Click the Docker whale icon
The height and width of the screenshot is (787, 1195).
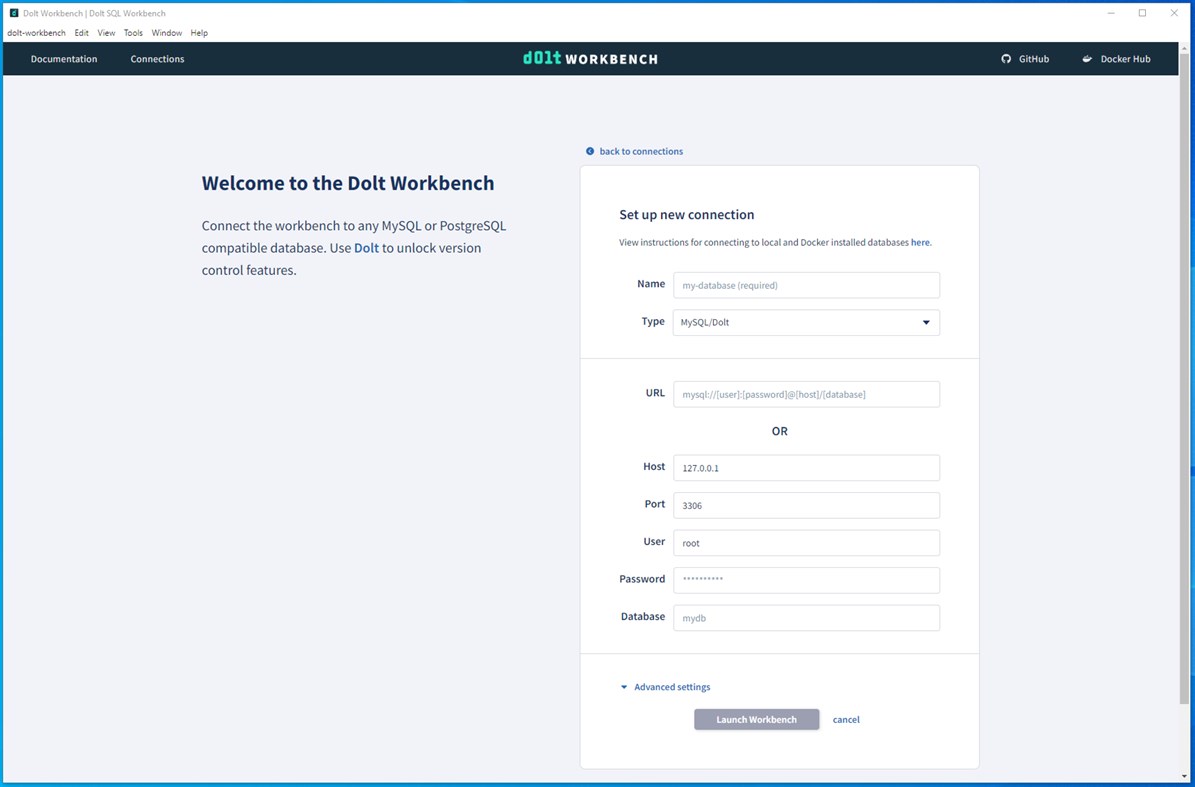tap(1087, 59)
